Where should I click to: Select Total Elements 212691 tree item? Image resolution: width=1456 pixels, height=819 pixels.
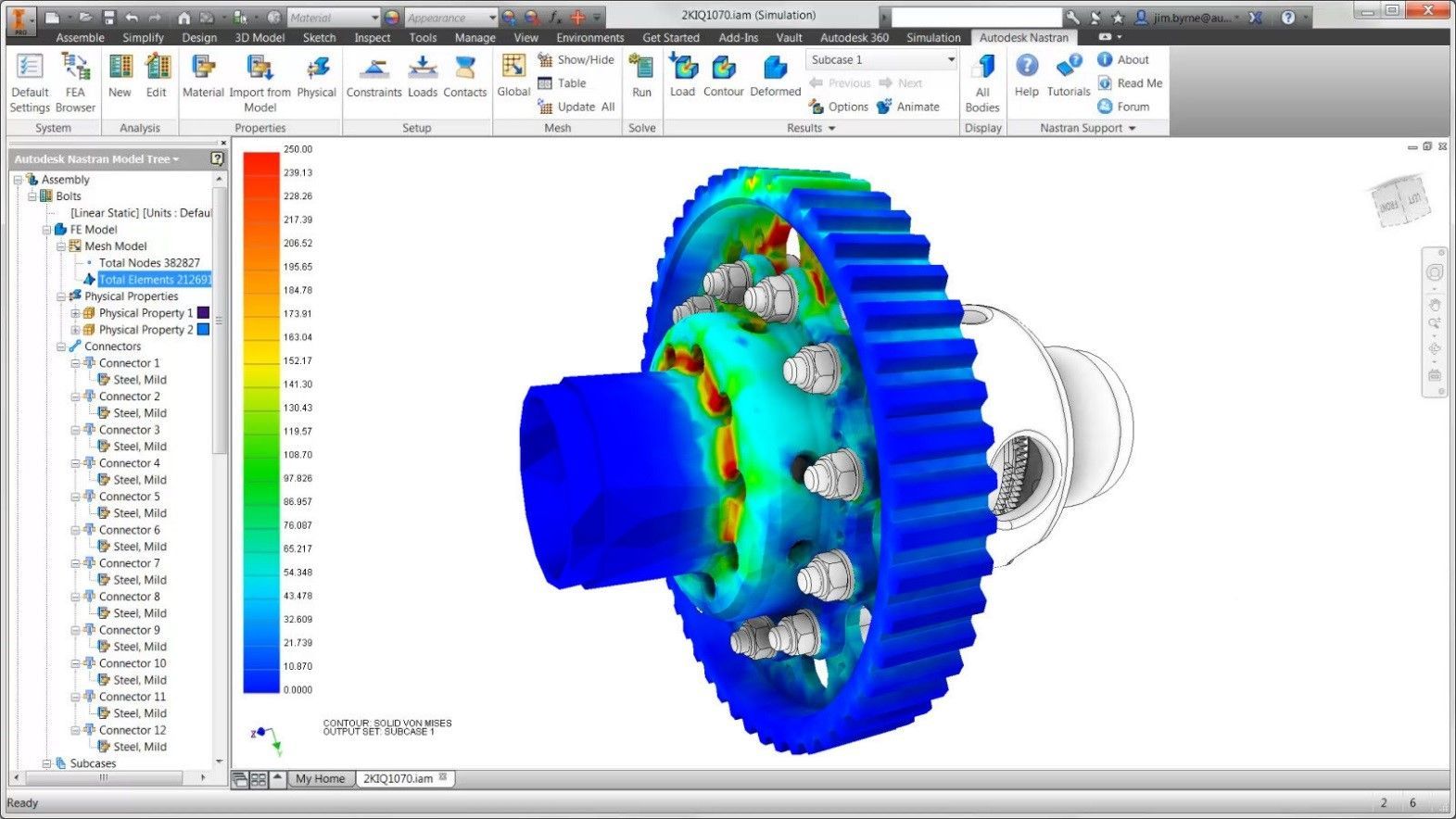pyautogui.click(x=155, y=280)
